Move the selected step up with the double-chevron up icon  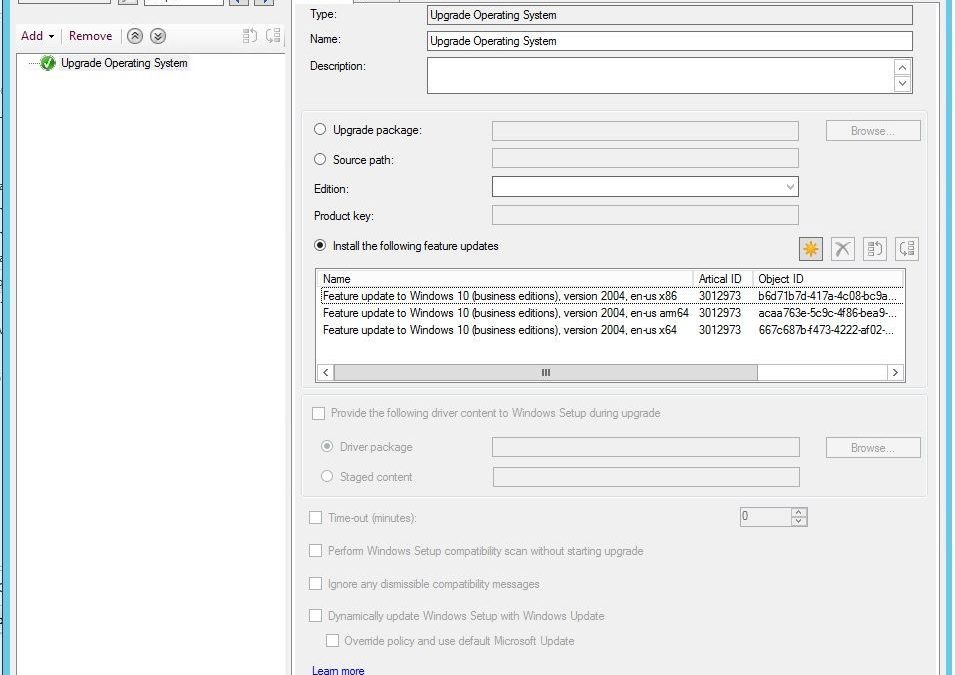(135, 37)
